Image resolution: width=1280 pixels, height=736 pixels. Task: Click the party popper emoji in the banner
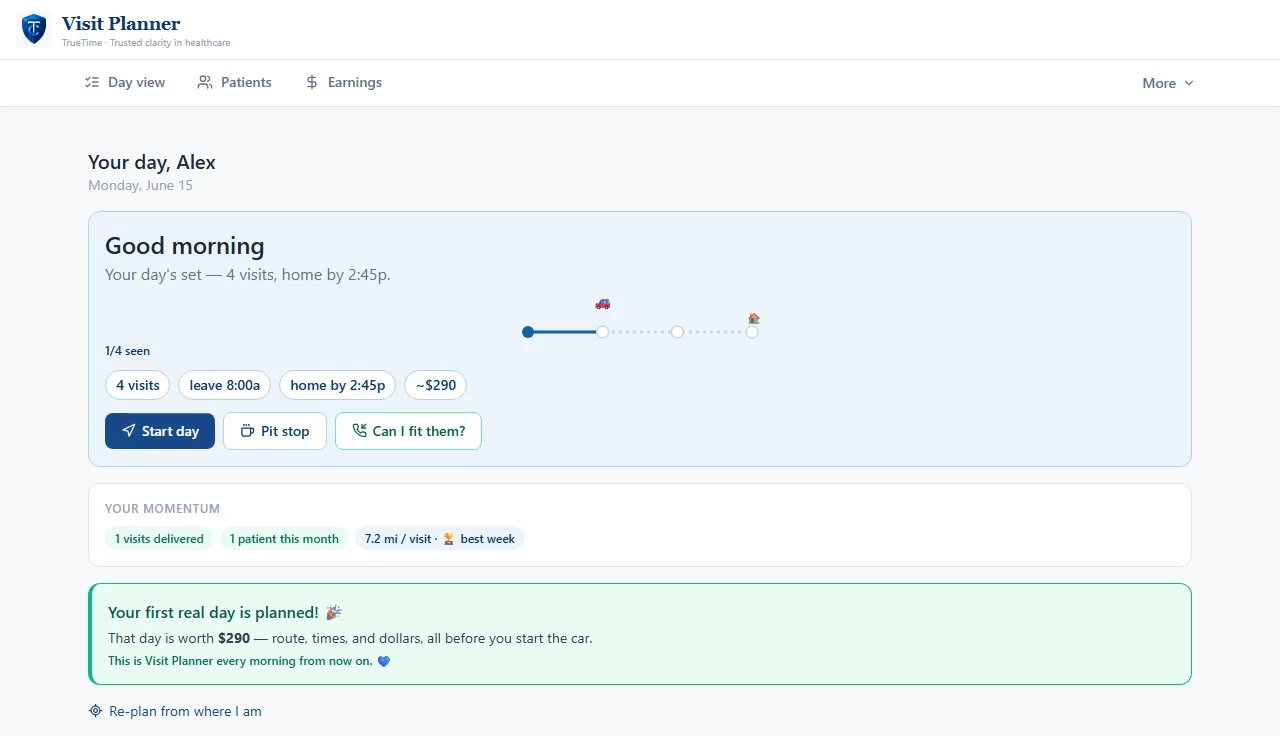334,612
